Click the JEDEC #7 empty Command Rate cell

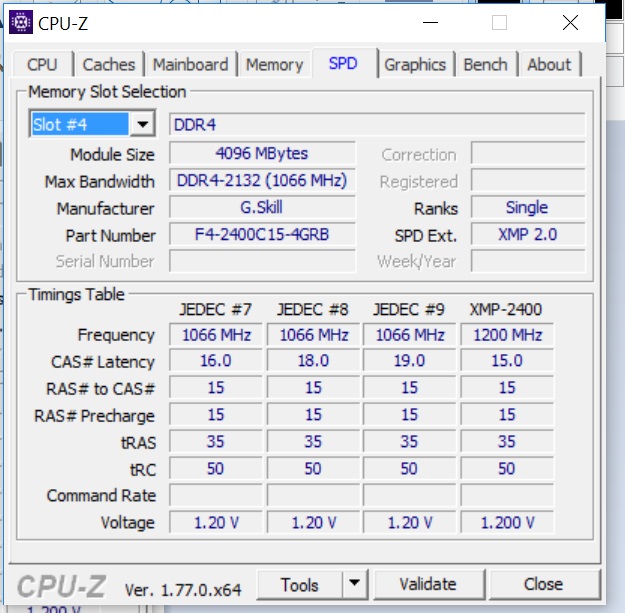point(216,495)
